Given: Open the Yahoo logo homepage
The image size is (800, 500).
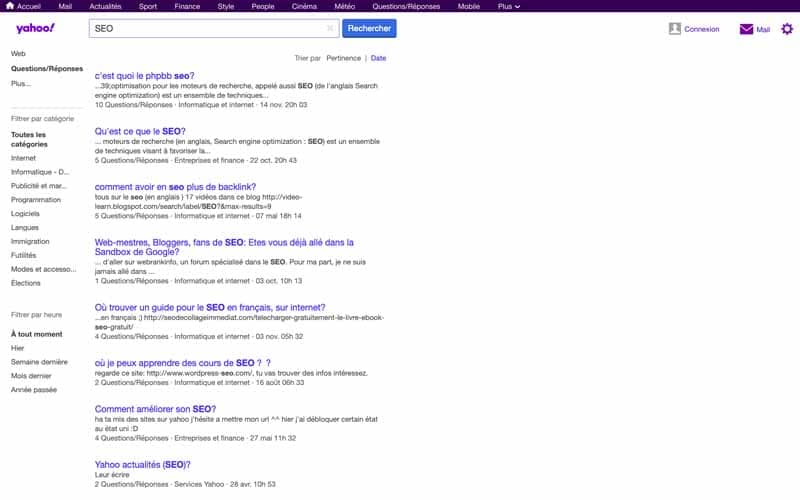Looking at the screenshot, I should pyautogui.click(x=35, y=28).
